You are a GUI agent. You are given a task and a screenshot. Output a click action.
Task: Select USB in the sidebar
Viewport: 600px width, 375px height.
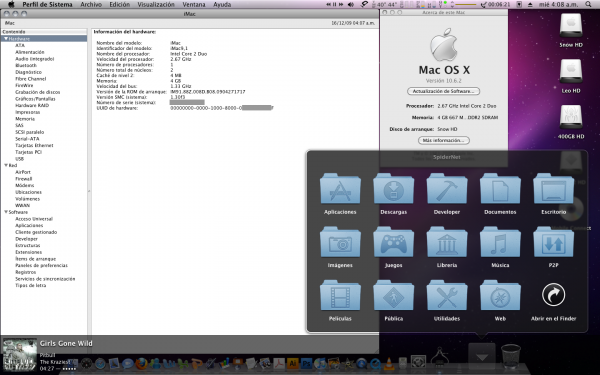(19, 159)
